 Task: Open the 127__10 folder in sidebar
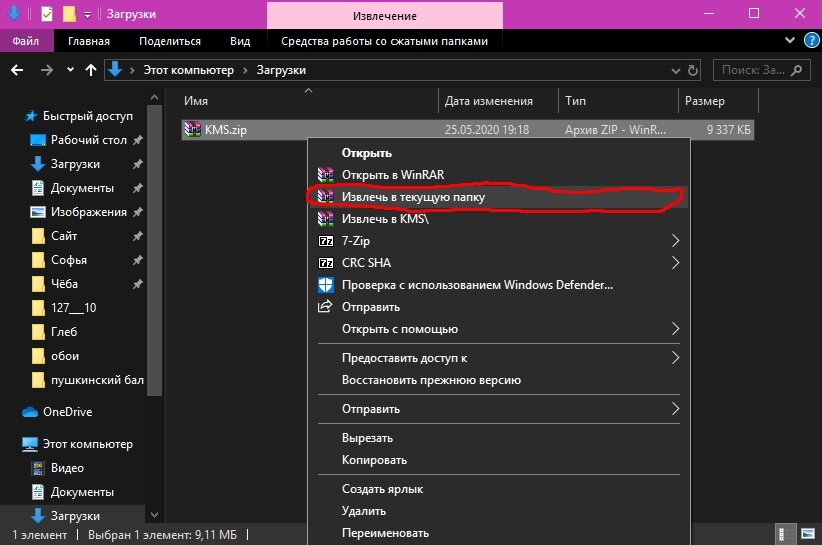pyautogui.click(x=64, y=308)
